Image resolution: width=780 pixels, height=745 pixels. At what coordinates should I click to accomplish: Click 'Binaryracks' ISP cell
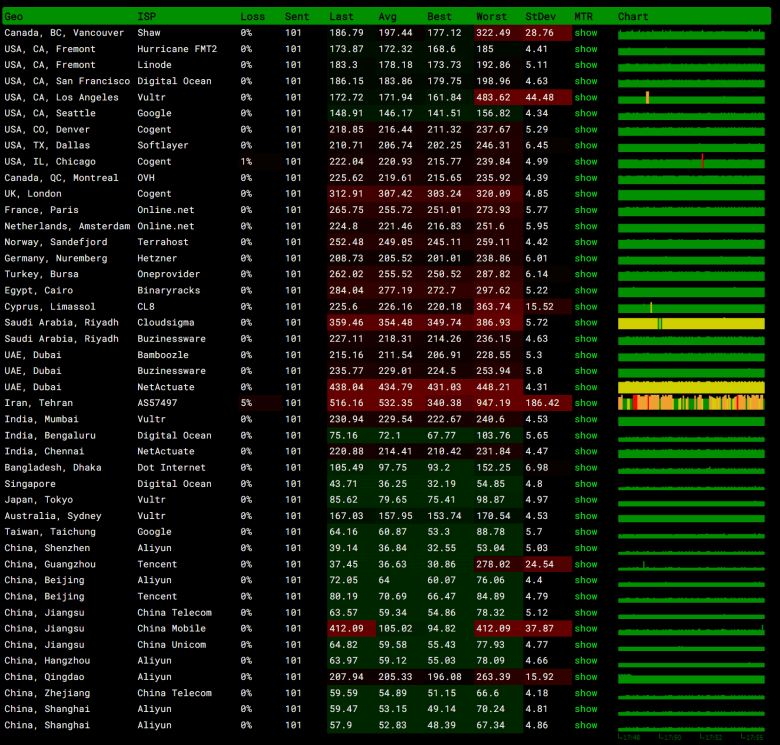(169, 290)
